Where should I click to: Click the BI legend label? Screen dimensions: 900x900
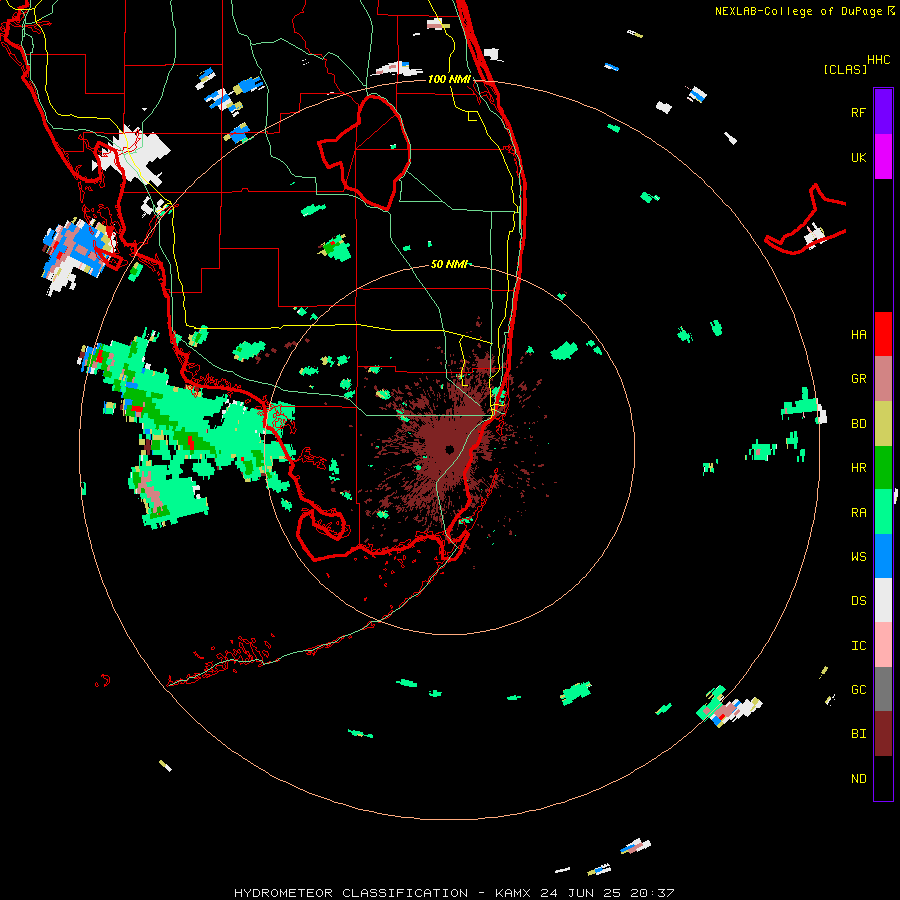point(858,734)
